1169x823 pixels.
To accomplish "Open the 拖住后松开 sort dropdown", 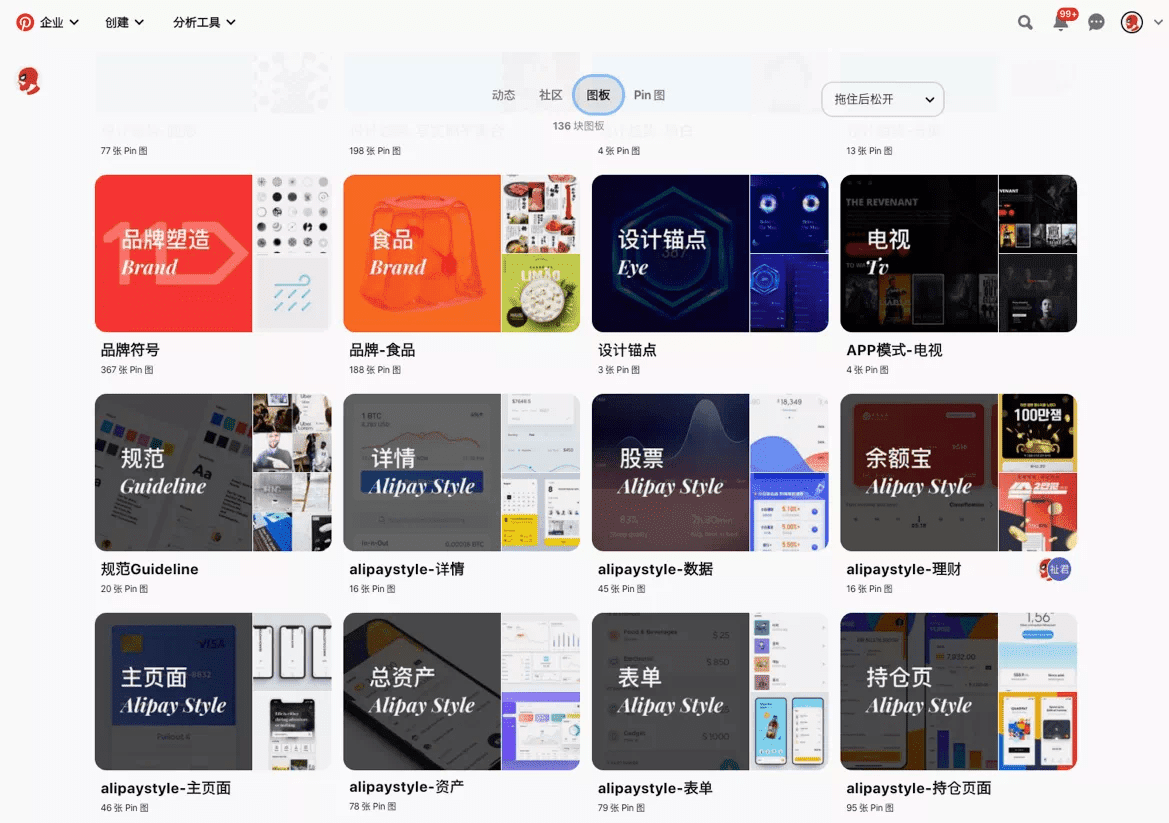I will (882, 99).
